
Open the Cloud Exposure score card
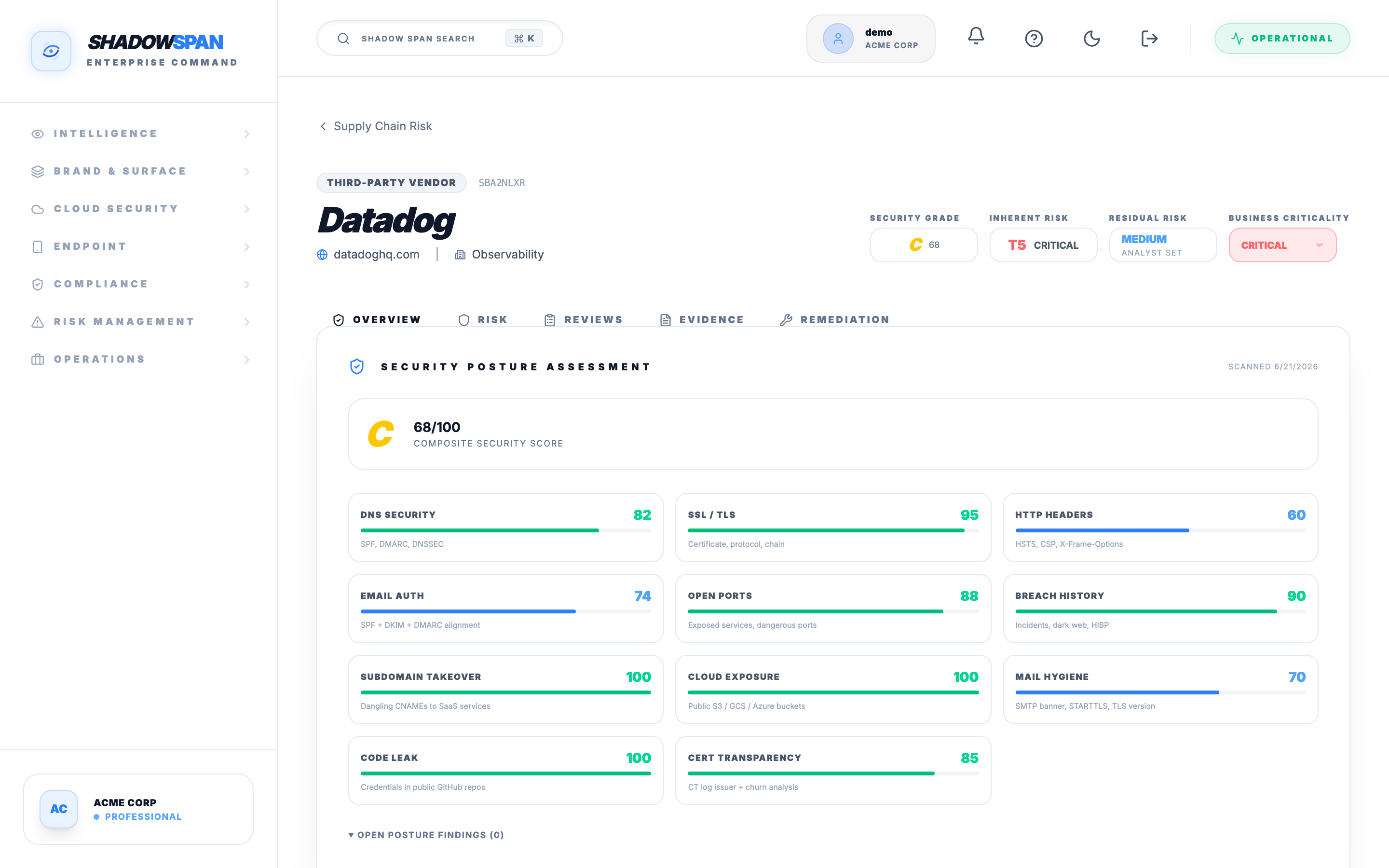(x=833, y=690)
